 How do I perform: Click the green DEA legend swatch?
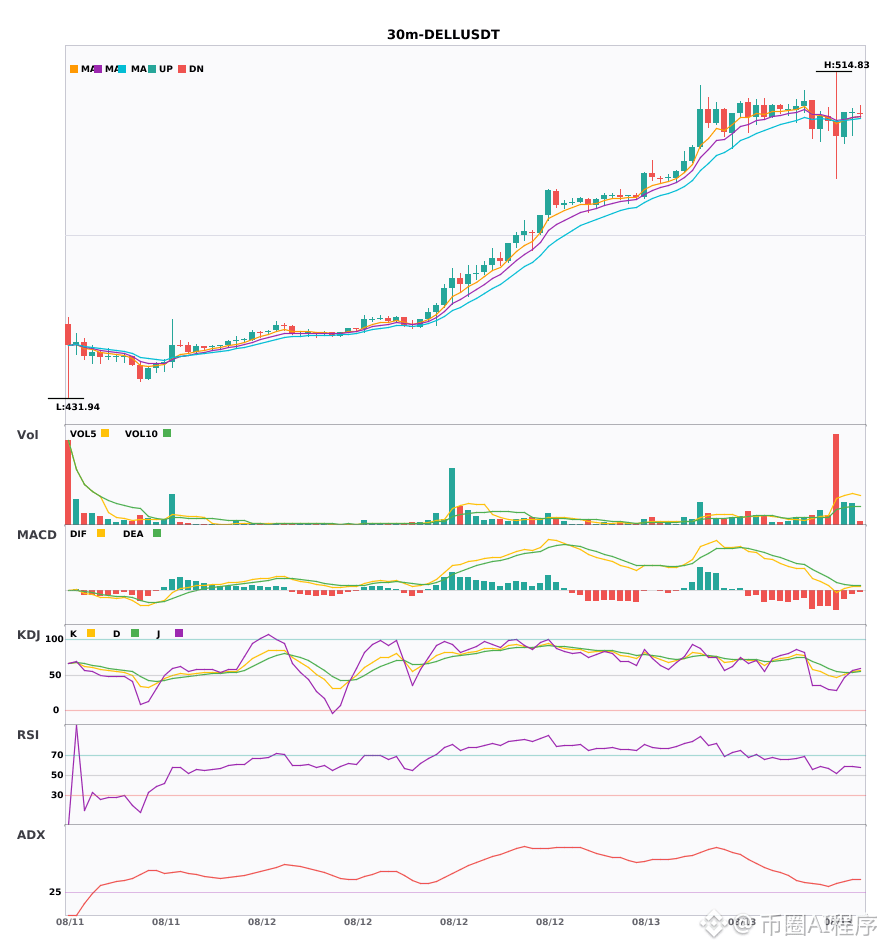[x=157, y=533]
